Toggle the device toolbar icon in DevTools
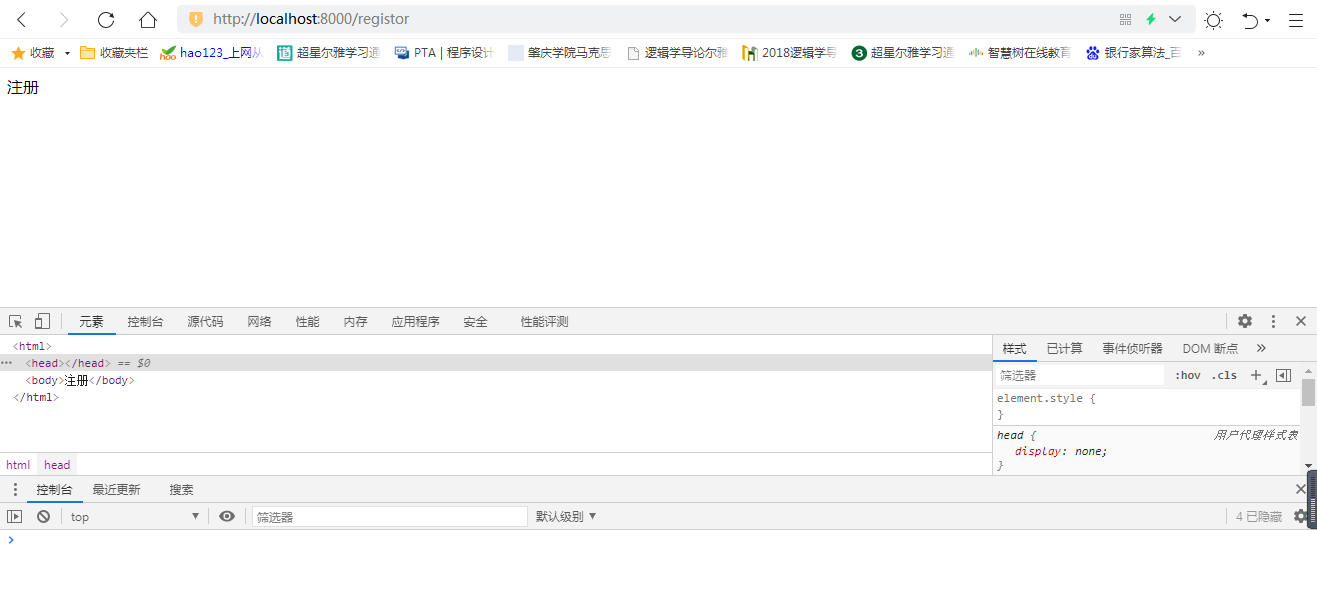 pyautogui.click(x=42, y=321)
